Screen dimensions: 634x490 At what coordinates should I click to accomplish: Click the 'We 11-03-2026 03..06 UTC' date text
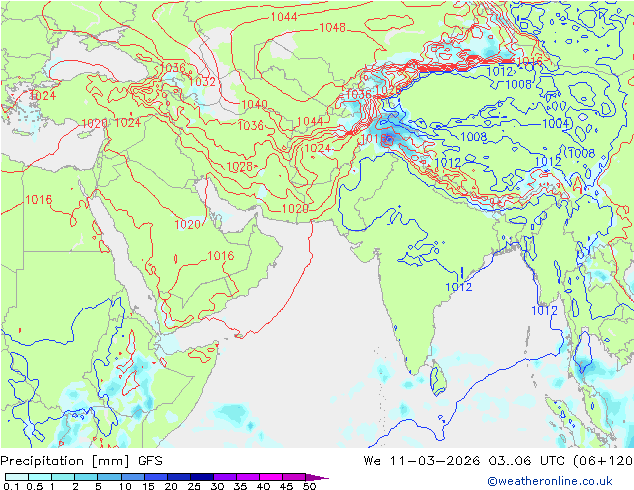coord(466,461)
